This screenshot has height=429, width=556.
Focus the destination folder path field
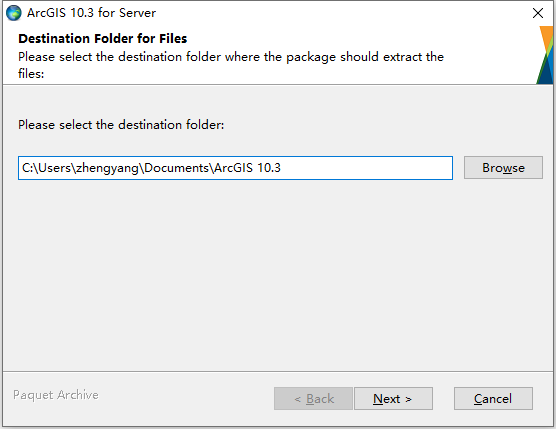(x=235, y=168)
